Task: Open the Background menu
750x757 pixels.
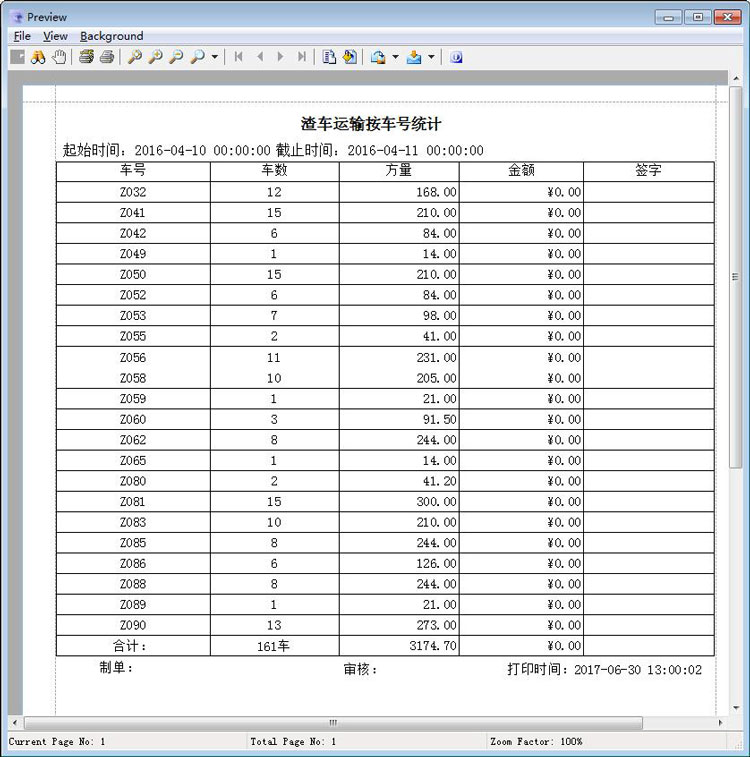Action: [x=111, y=36]
